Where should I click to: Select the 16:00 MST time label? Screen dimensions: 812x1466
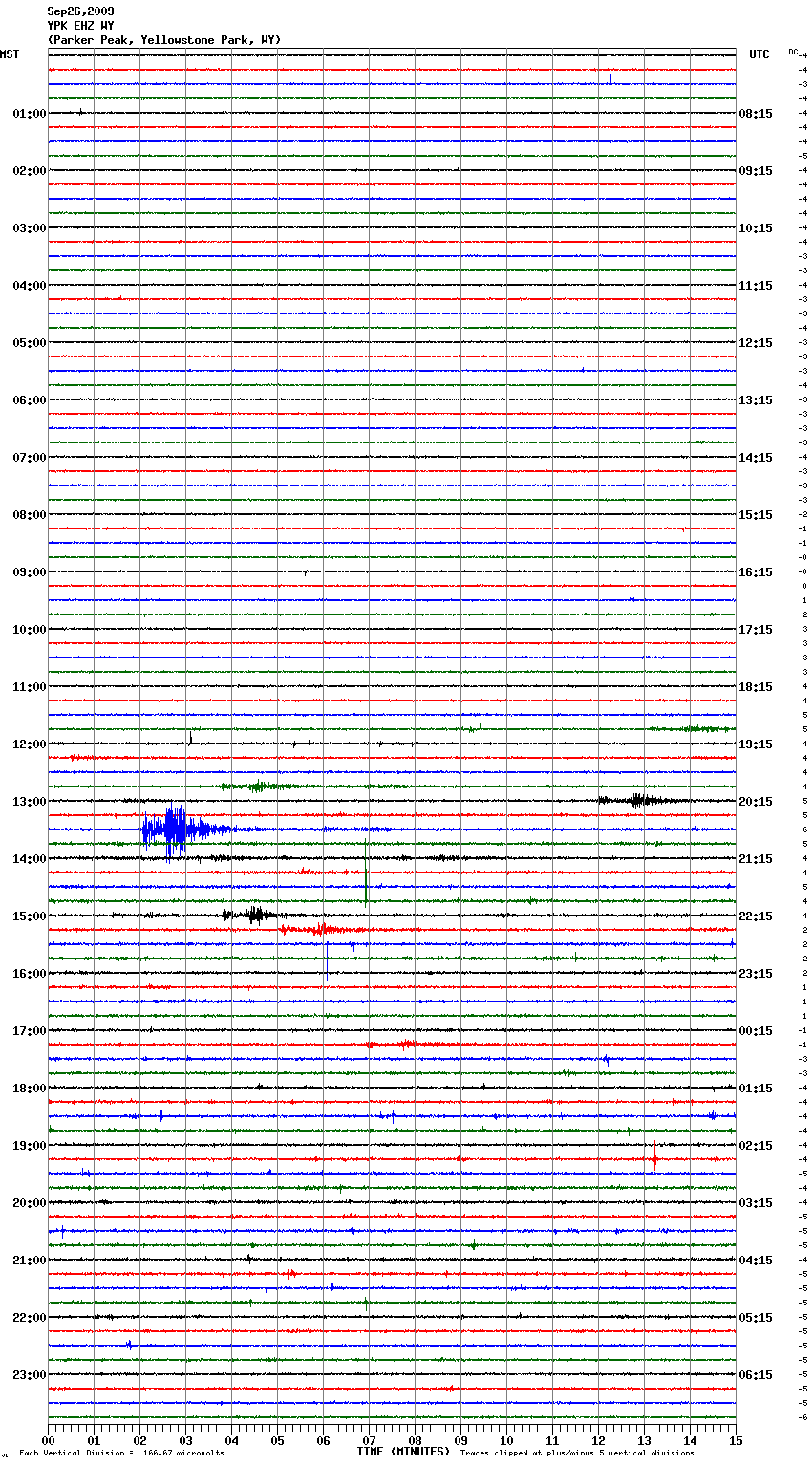30,974
